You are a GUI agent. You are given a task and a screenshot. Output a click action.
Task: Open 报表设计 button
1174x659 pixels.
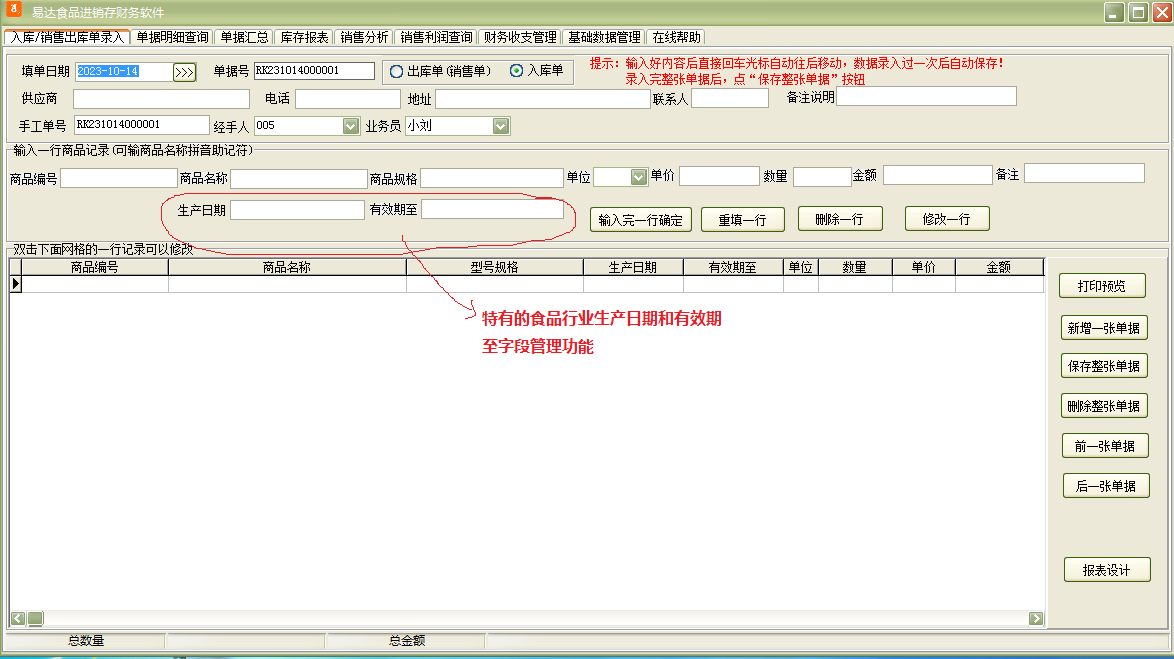tap(1107, 570)
